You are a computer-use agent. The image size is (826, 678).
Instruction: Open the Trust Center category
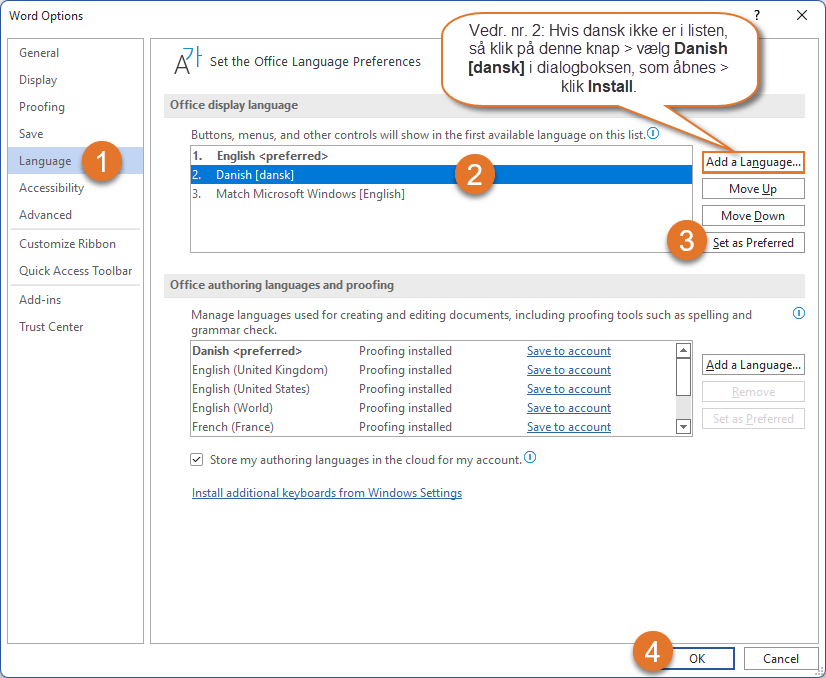click(75, 327)
